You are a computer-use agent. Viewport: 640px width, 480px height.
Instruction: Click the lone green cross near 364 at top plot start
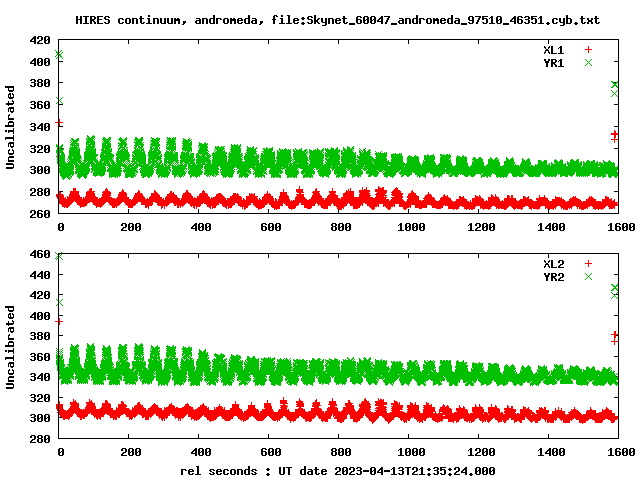pyautogui.click(x=60, y=101)
